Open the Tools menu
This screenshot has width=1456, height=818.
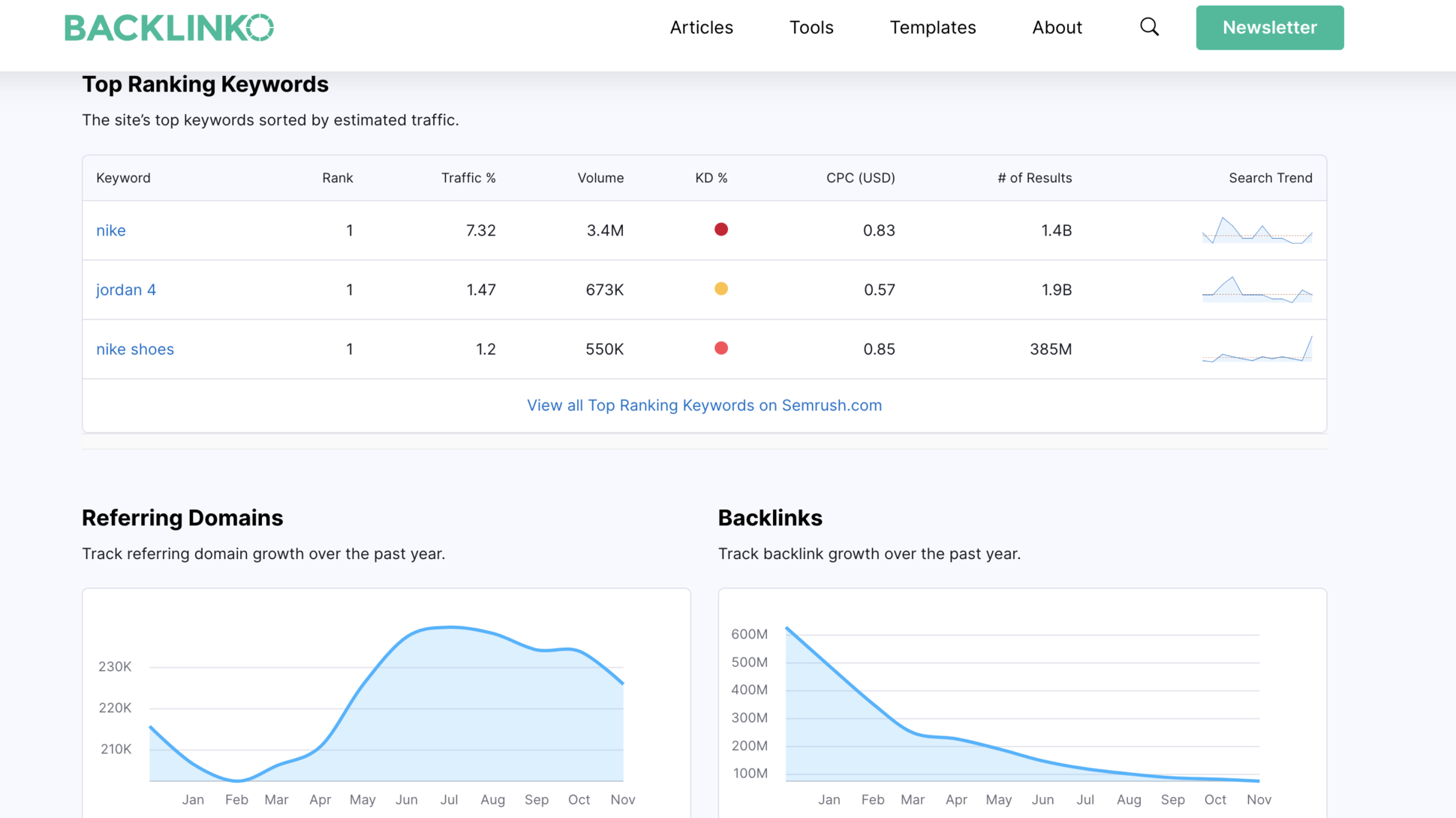[811, 27]
